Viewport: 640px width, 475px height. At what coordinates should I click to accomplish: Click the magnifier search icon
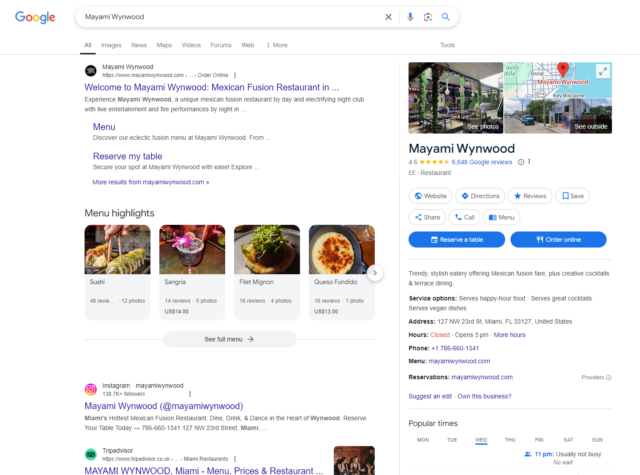pyautogui.click(x=446, y=17)
